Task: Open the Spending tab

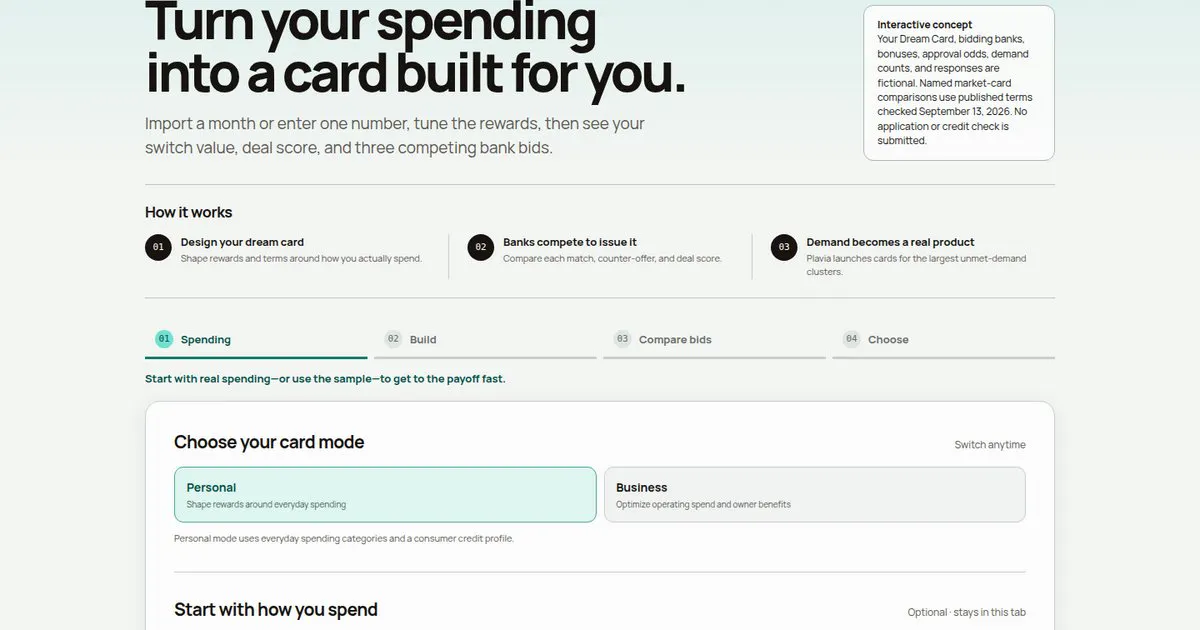Action: [256, 340]
